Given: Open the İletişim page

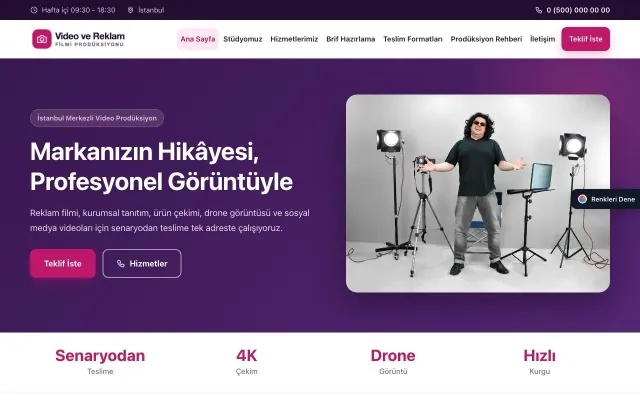Looking at the screenshot, I should 542,39.
